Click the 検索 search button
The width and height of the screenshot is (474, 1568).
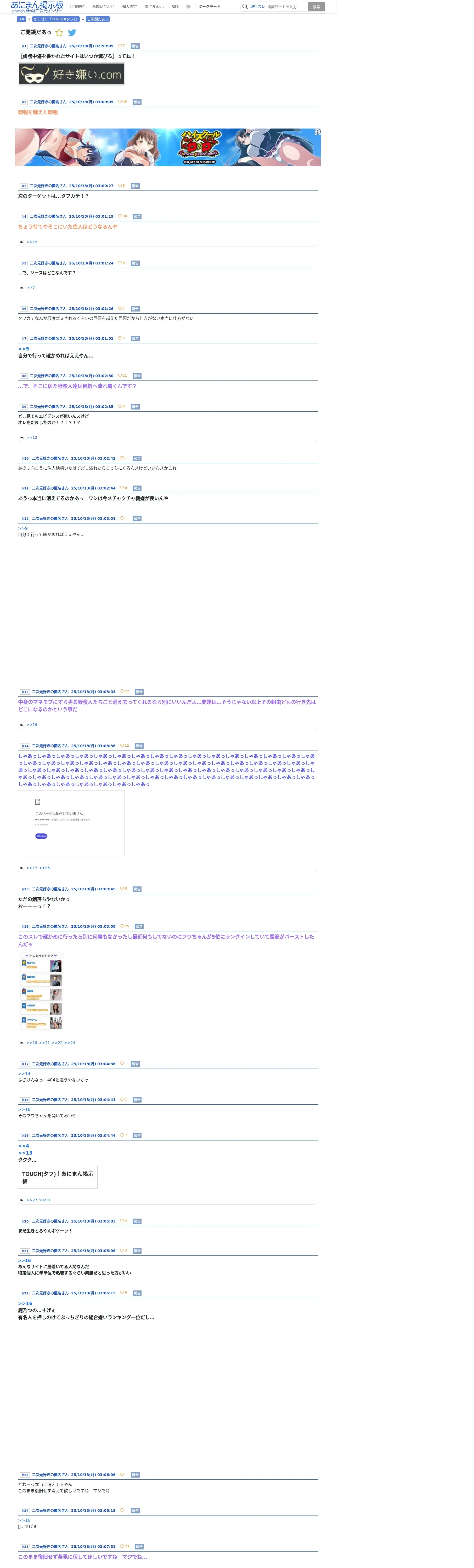316,7
